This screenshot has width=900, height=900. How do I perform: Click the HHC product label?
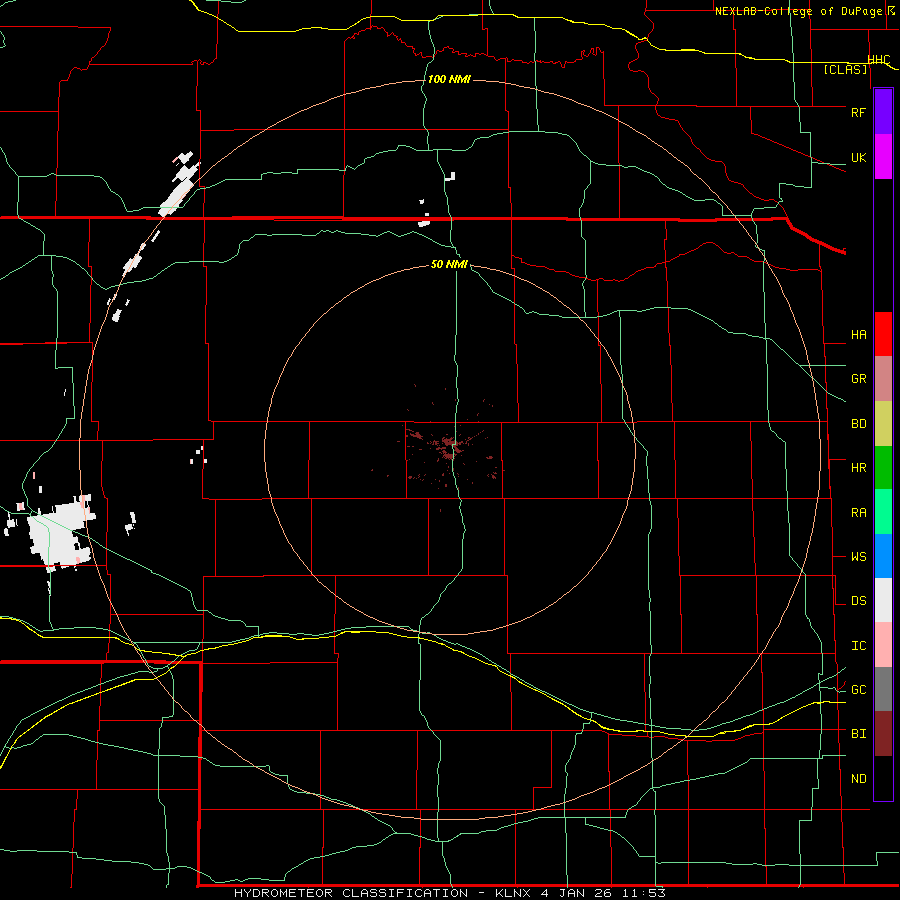coord(879,60)
